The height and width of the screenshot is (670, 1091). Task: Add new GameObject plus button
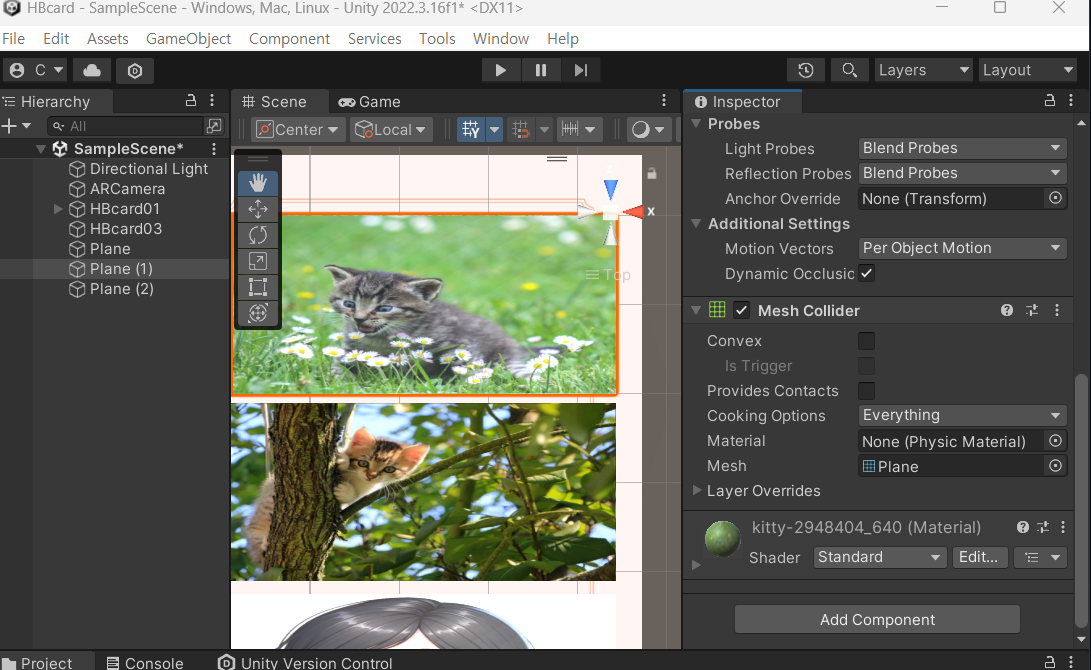click(9, 126)
